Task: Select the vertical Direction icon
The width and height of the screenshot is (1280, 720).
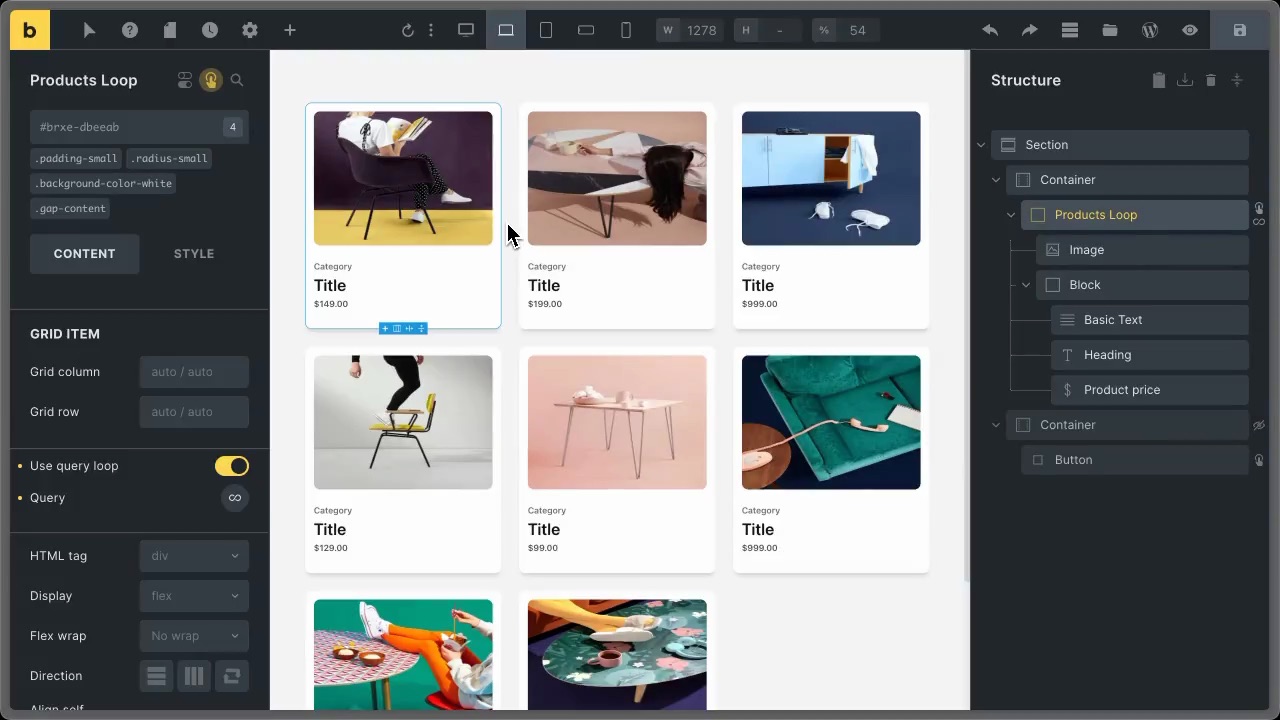Action: click(156, 676)
